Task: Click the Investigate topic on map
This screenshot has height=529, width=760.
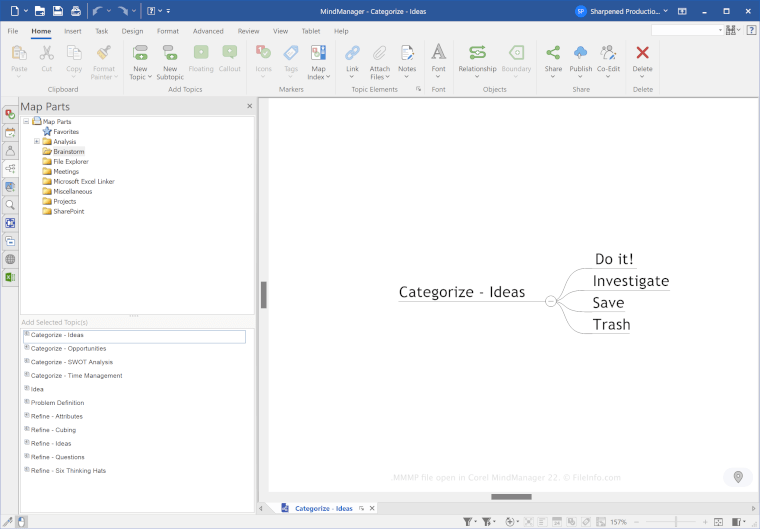Action: pyautogui.click(x=630, y=281)
